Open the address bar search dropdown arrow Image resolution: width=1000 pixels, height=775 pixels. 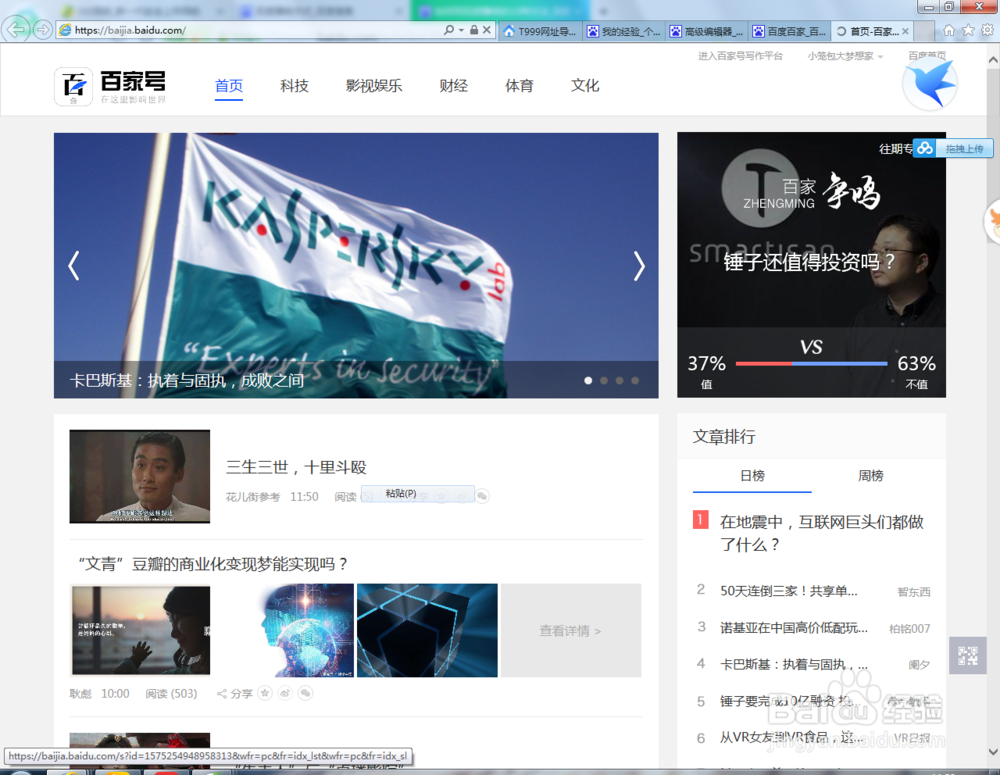(461, 30)
